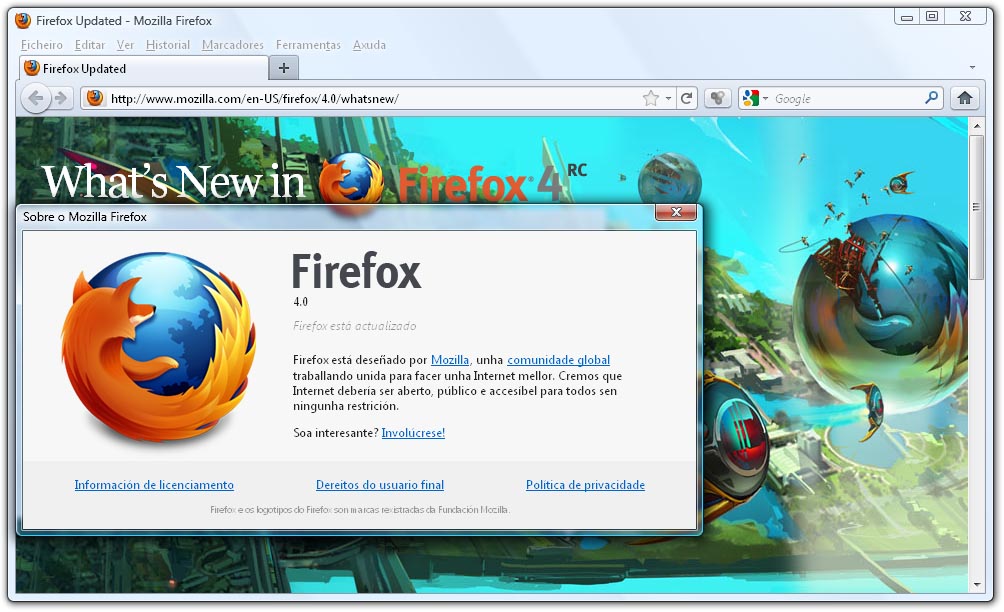
Task: Close the Mozilla Firefox browser window
Action: click(x=966, y=17)
